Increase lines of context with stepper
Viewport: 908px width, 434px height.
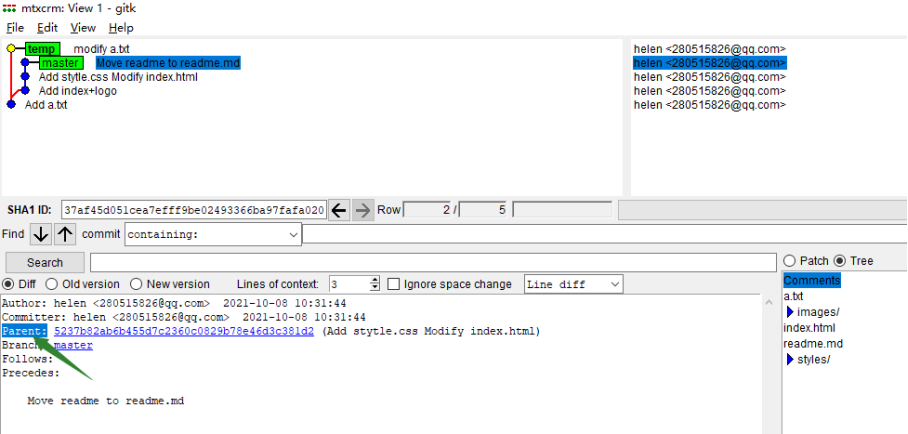[x=375, y=280]
